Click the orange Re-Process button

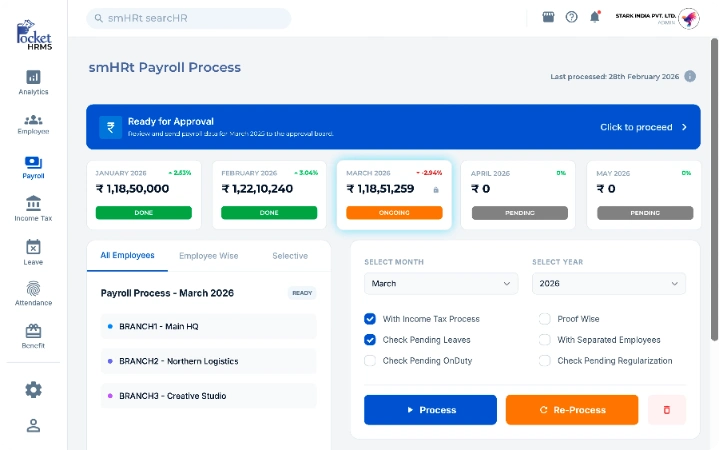pyautogui.click(x=572, y=410)
